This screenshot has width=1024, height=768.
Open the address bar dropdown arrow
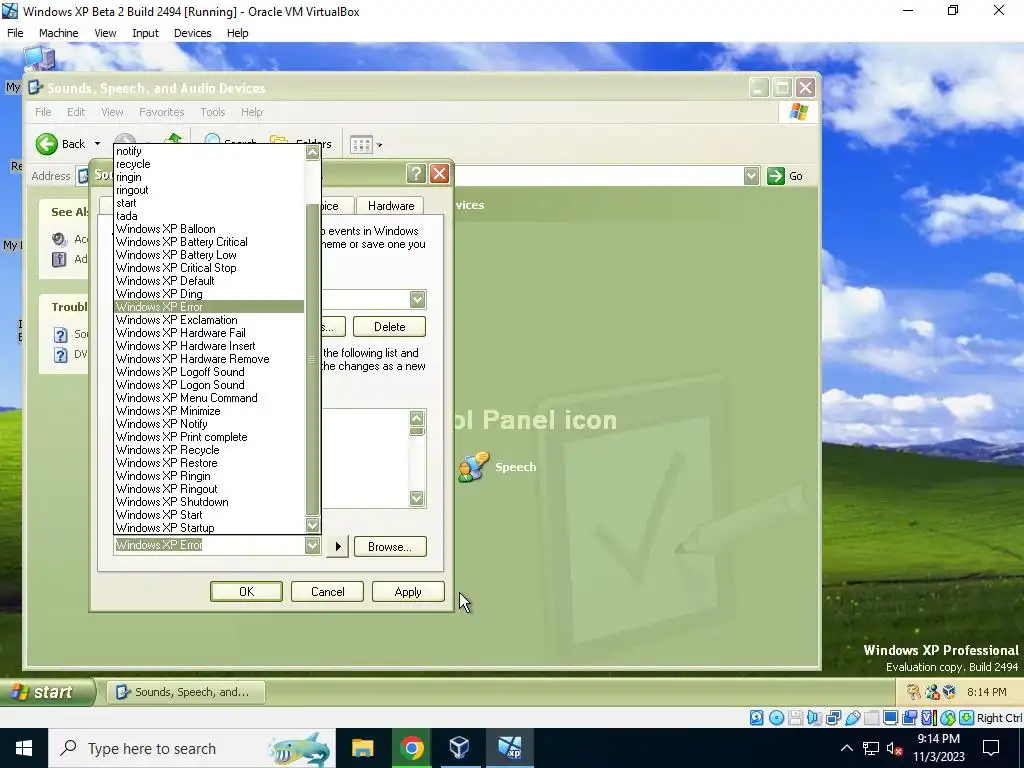tap(752, 176)
